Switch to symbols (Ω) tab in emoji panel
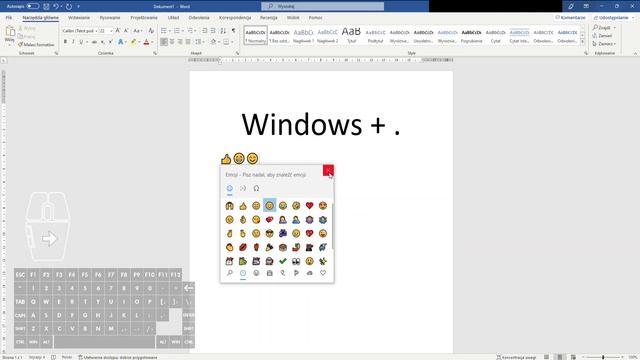Screen dimensions: 640x360 pos(256,188)
